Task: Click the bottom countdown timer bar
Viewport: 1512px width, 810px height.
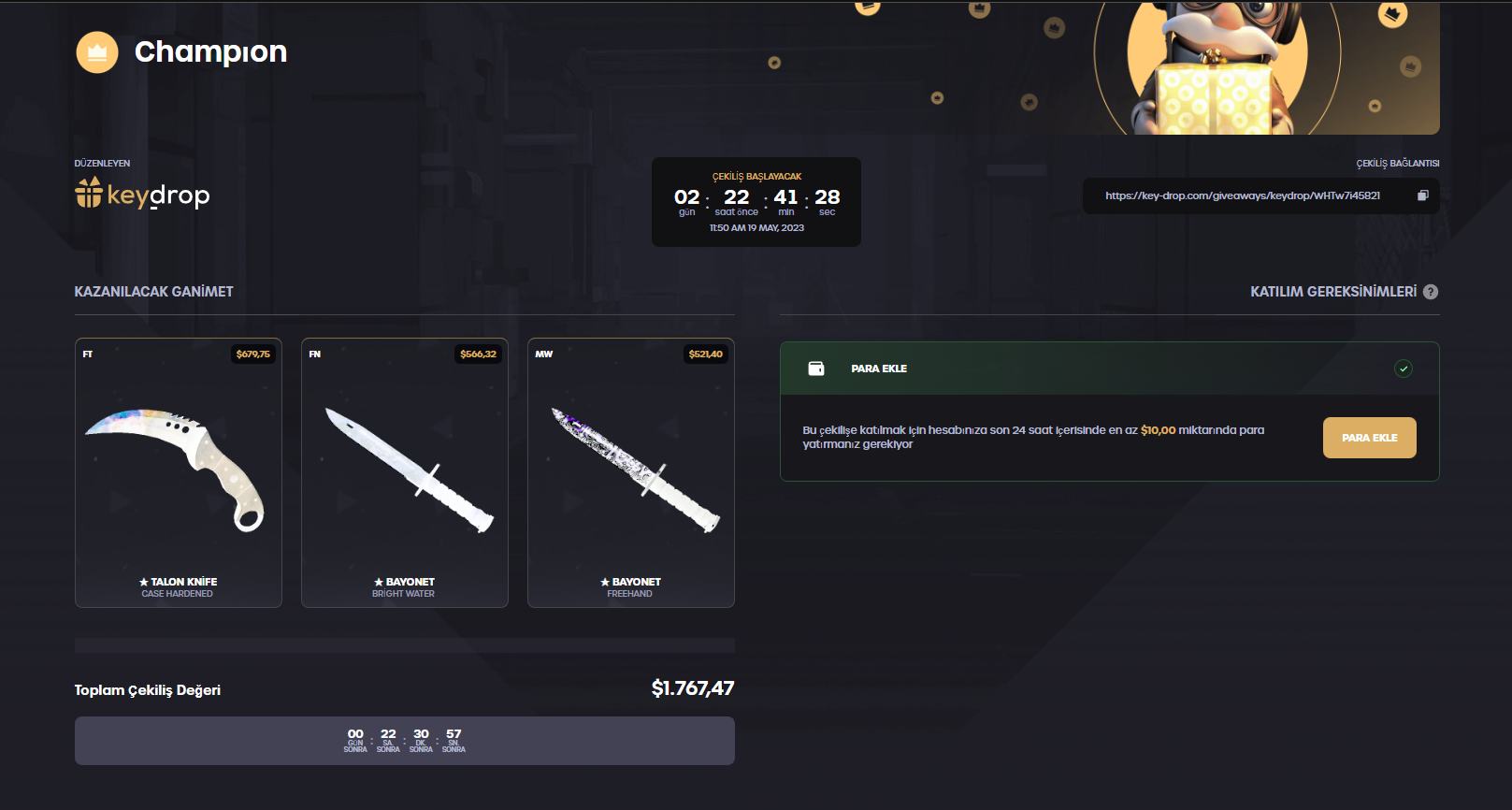Action: (405, 741)
